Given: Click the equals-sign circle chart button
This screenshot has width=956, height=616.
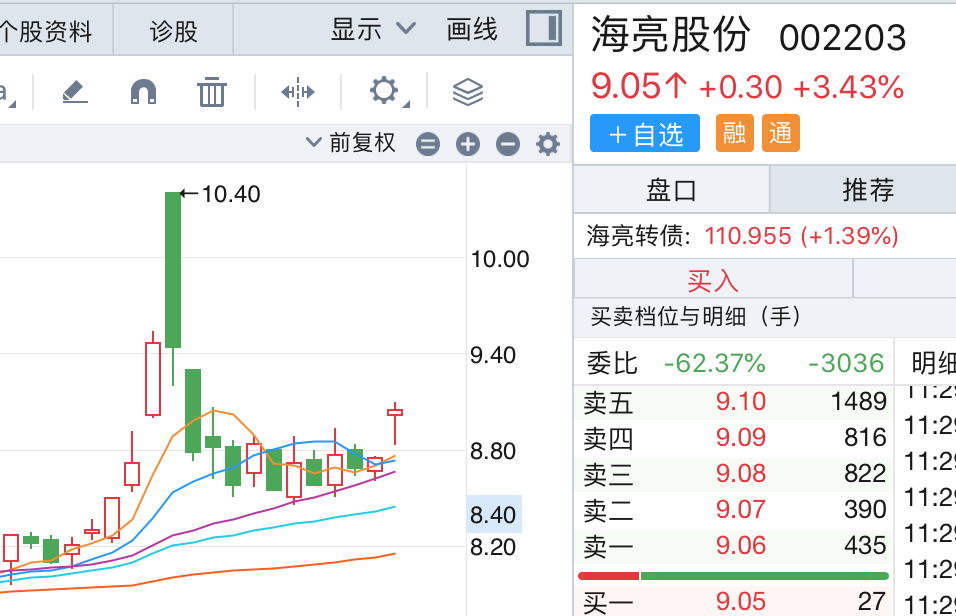Looking at the screenshot, I should tap(428, 145).
